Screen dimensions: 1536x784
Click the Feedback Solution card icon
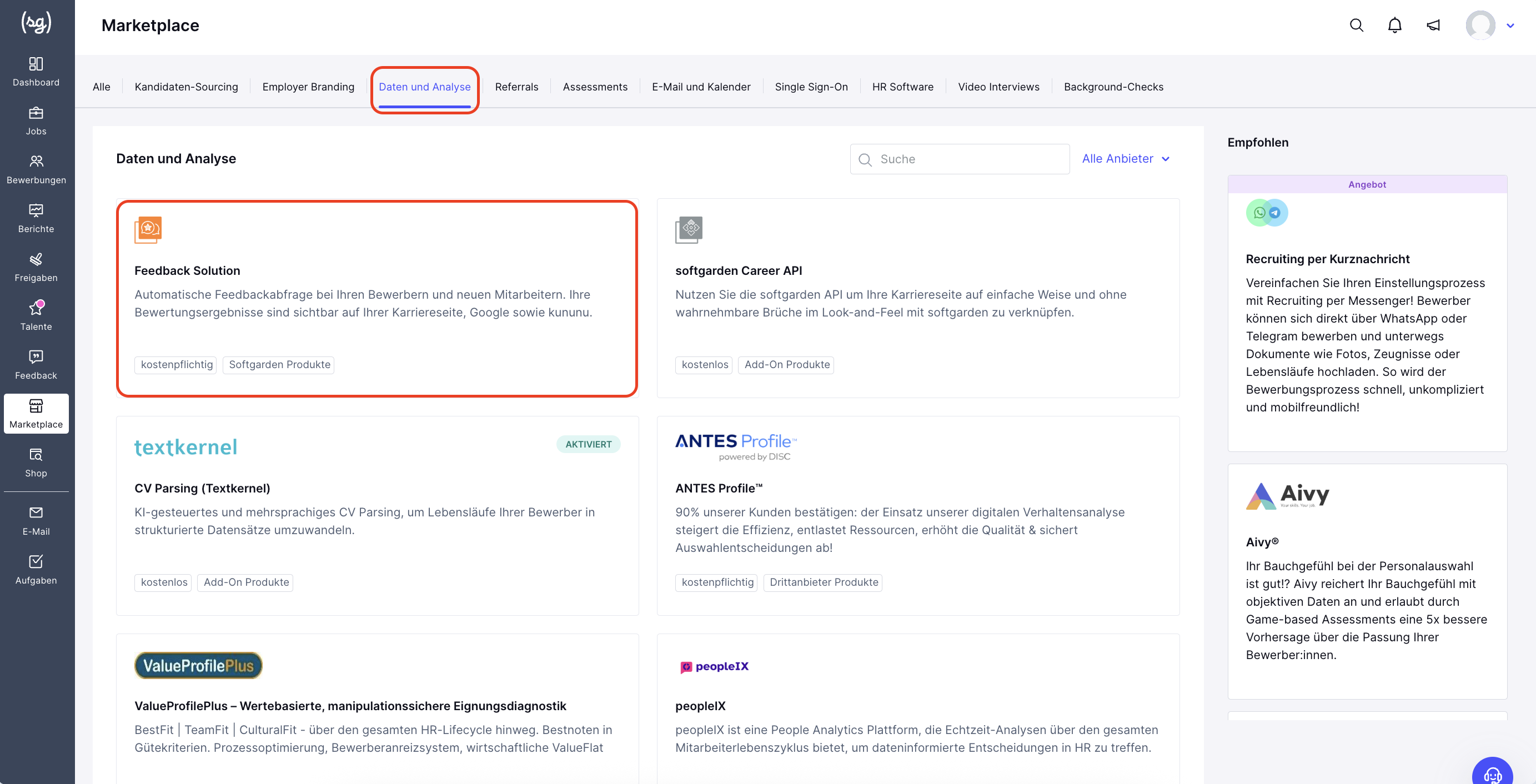(x=148, y=230)
